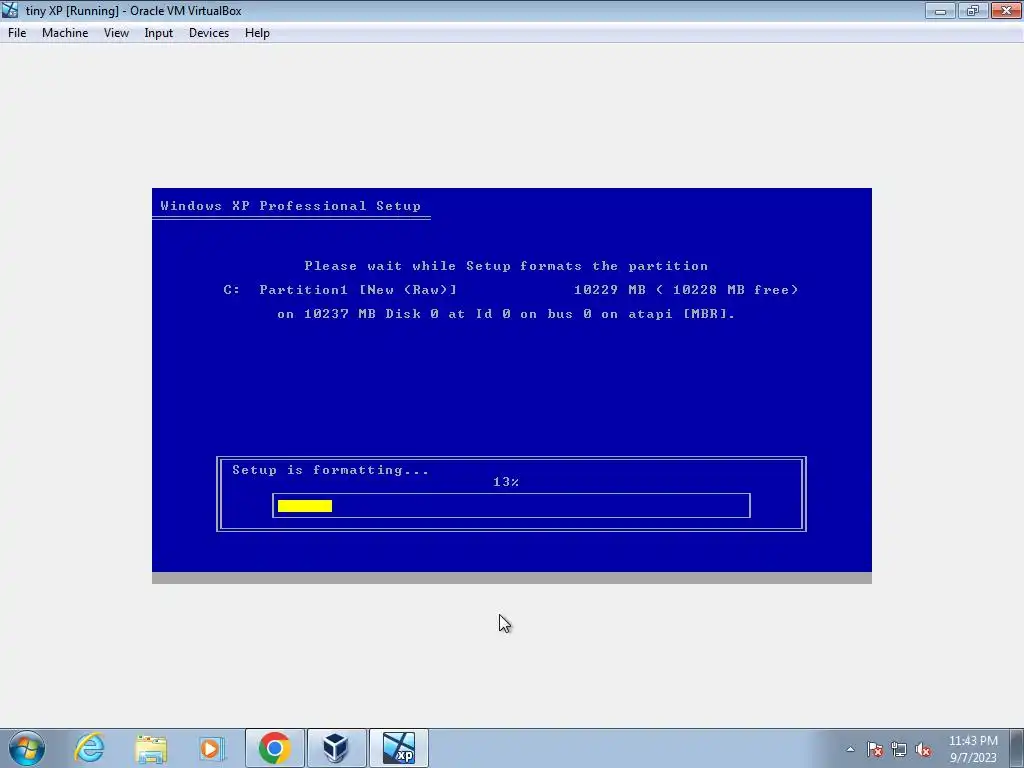Image resolution: width=1024 pixels, height=768 pixels.
Task: Show hidden system tray icons
Action: click(x=850, y=749)
